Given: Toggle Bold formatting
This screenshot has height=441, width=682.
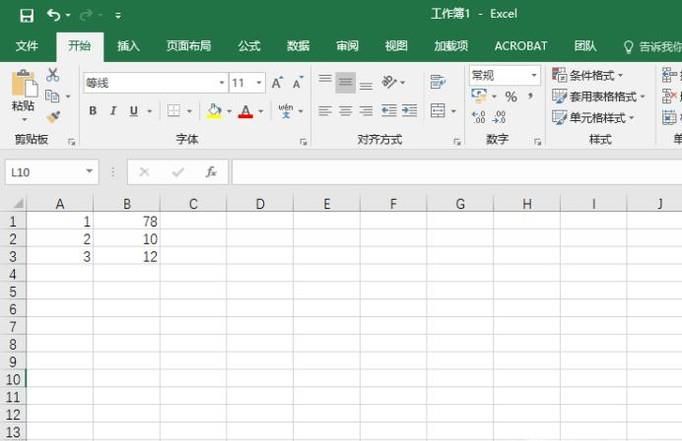Looking at the screenshot, I should point(93,111).
